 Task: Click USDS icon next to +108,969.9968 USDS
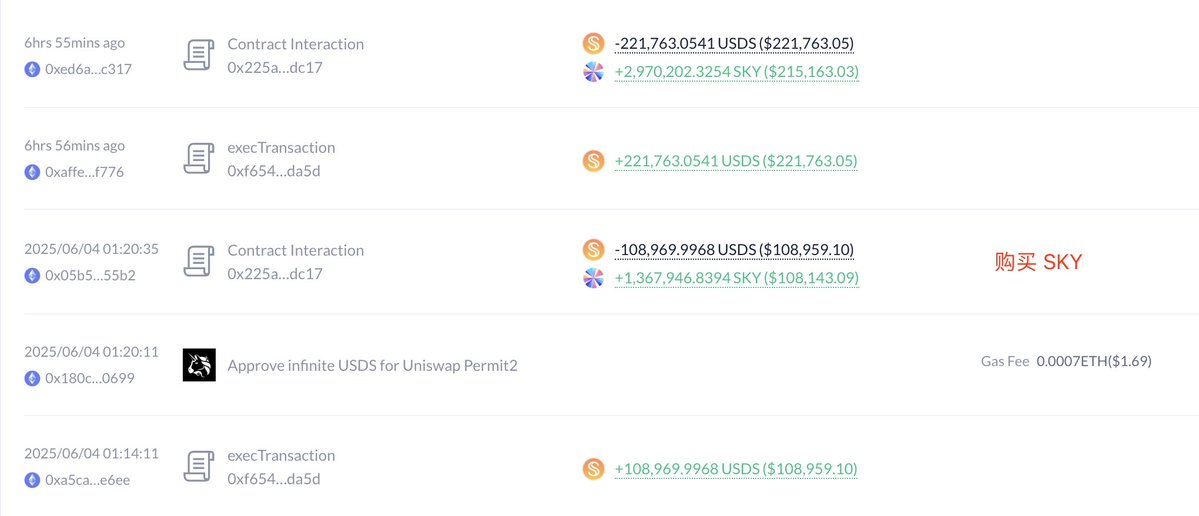(x=593, y=468)
